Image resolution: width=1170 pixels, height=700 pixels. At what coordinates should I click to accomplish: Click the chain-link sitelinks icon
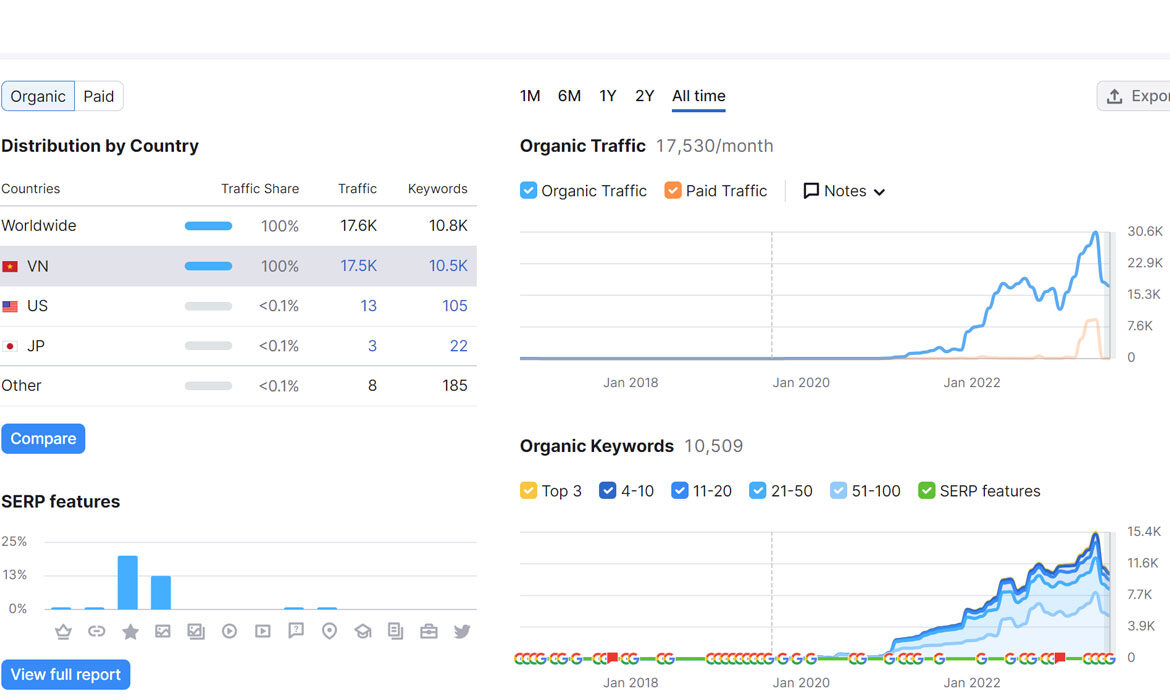96,631
